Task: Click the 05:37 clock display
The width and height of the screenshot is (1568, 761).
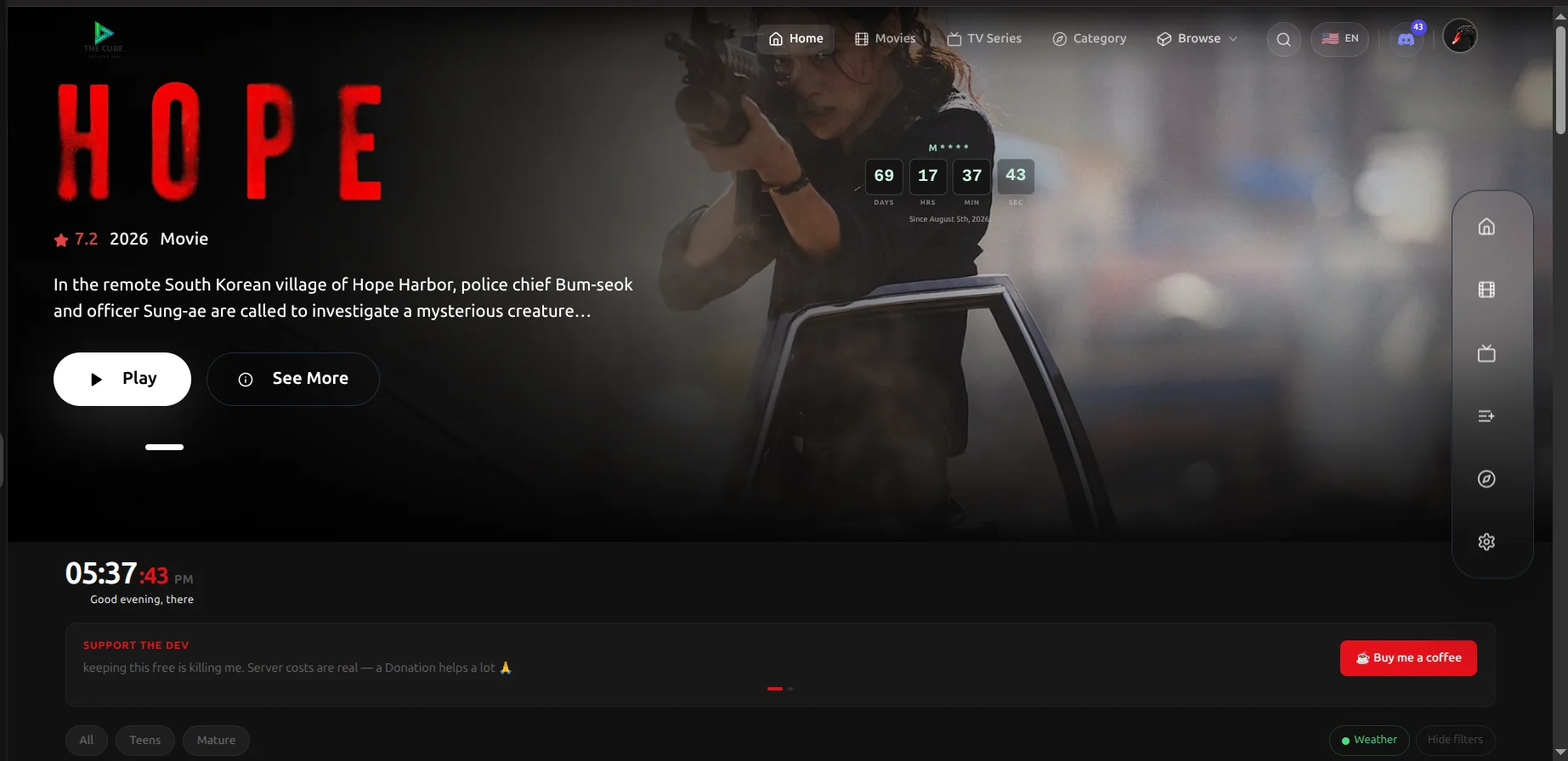Action: click(x=129, y=574)
